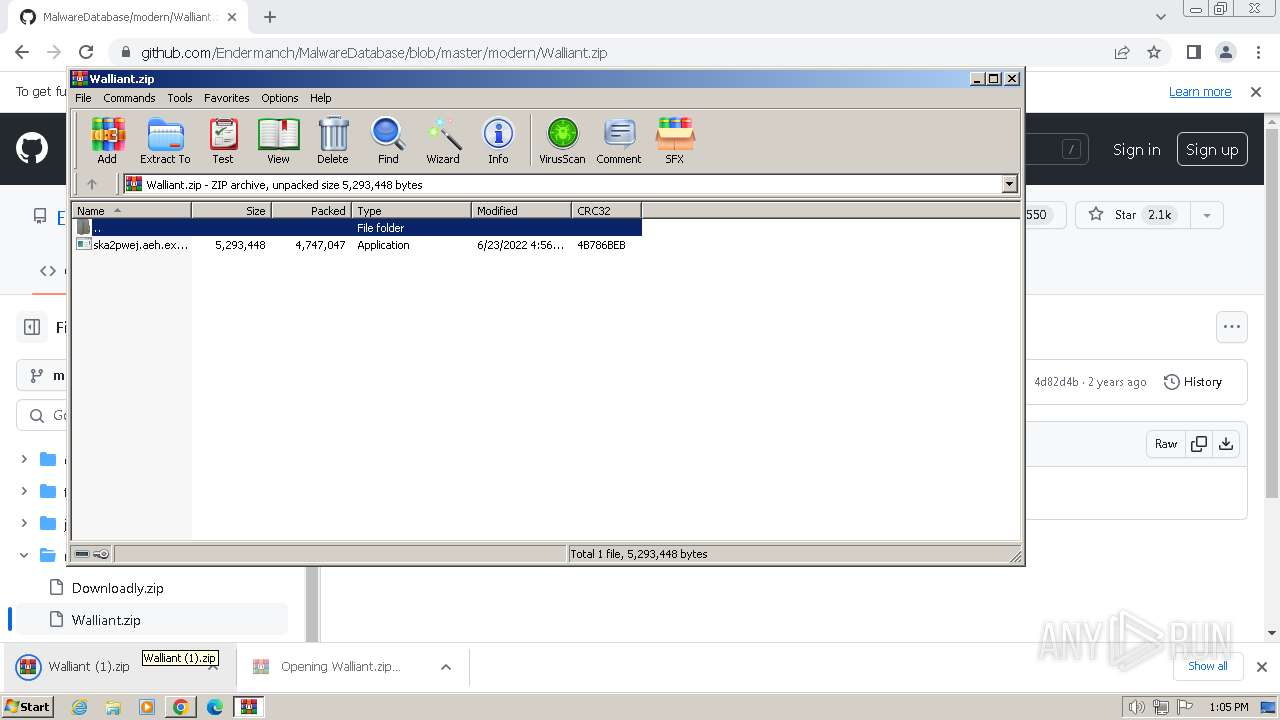This screenshot has width=1280, height=720.
Task: Open the Help menu in WinRAR
Action: (320, 98)
